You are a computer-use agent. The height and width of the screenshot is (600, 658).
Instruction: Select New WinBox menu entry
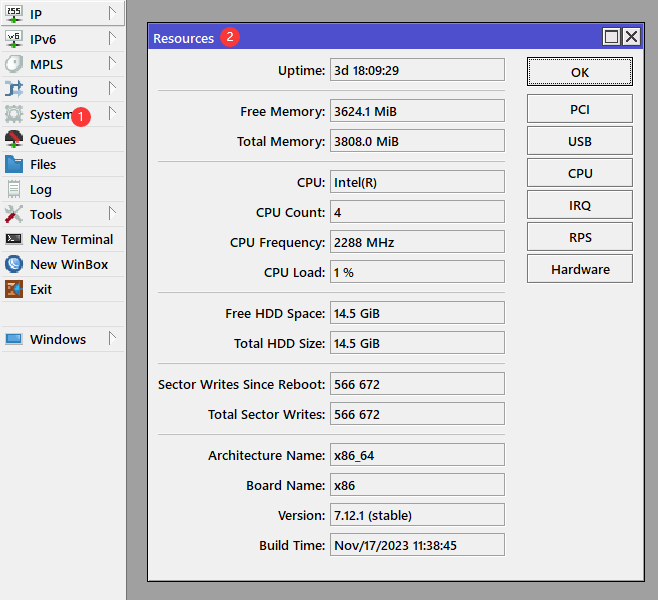pos(63,264)
